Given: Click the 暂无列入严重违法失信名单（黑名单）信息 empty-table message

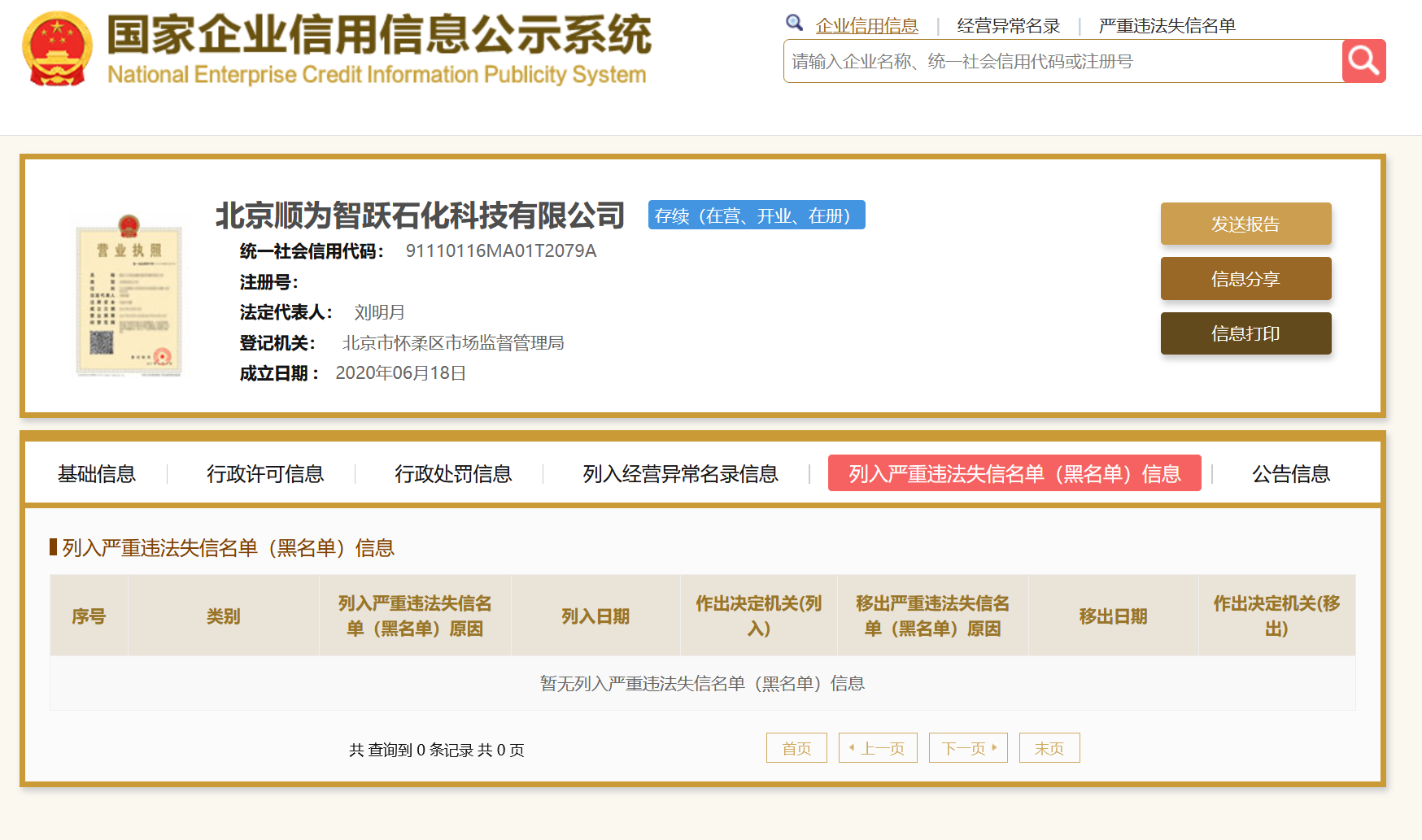Looking at the screenshot, I should coord(702,683).
